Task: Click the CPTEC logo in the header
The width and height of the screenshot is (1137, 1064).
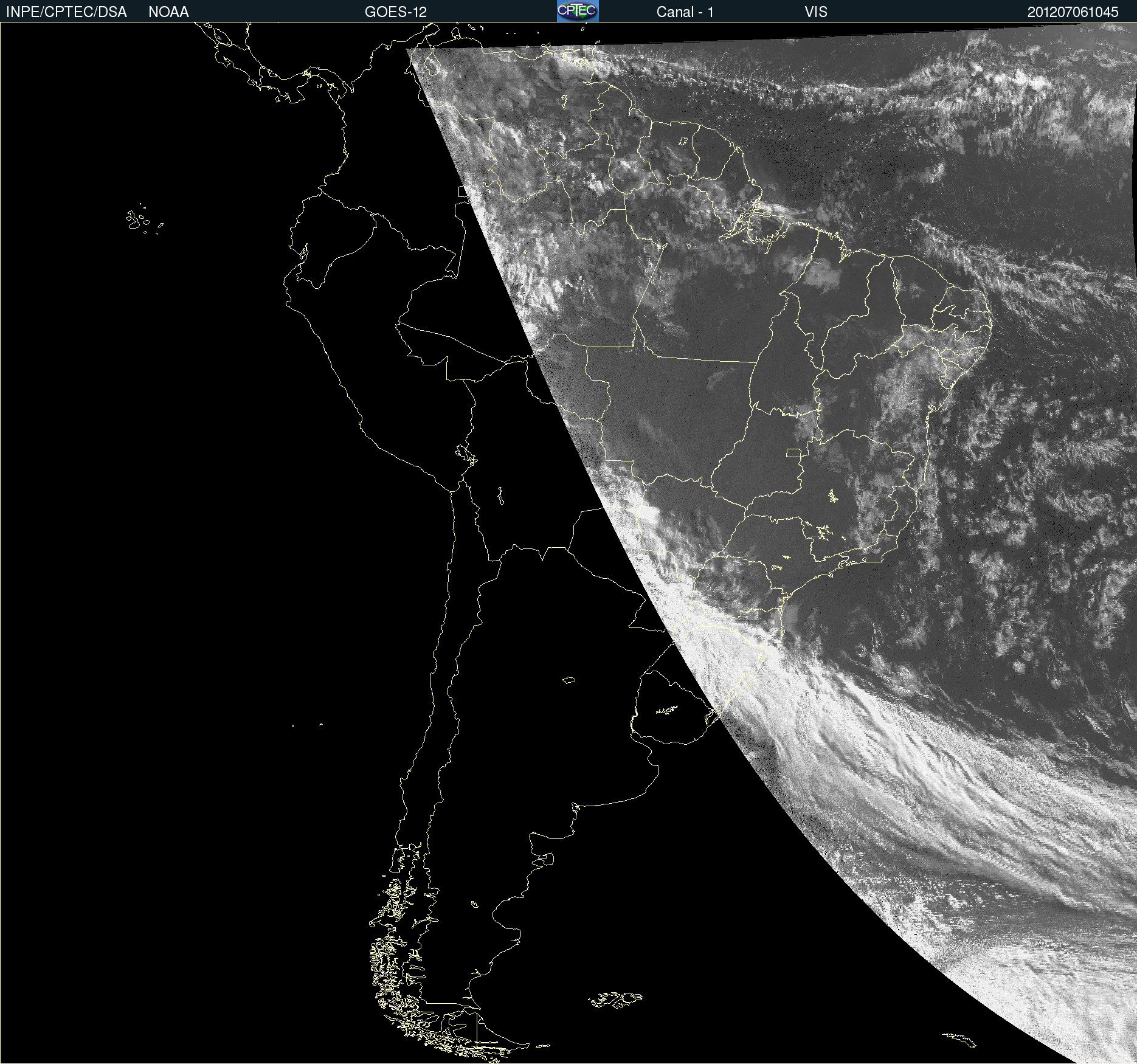Action: [x=578, y=11]
